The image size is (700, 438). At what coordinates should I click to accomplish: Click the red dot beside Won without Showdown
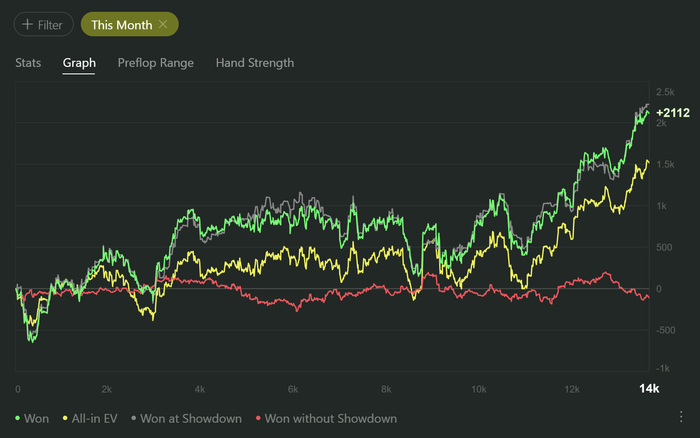[x=257, y=419]
